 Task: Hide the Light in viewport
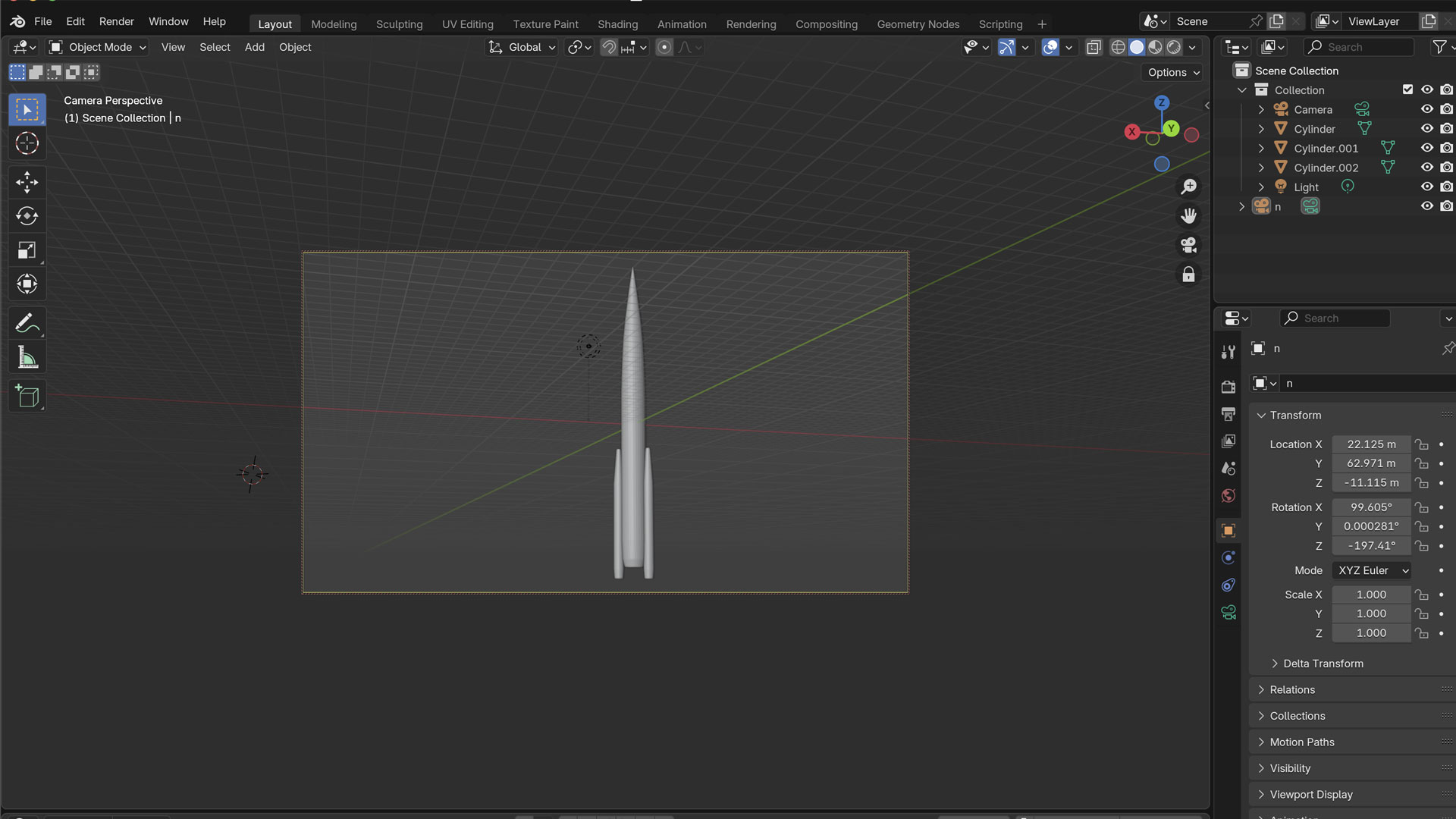coord(1426,187)
